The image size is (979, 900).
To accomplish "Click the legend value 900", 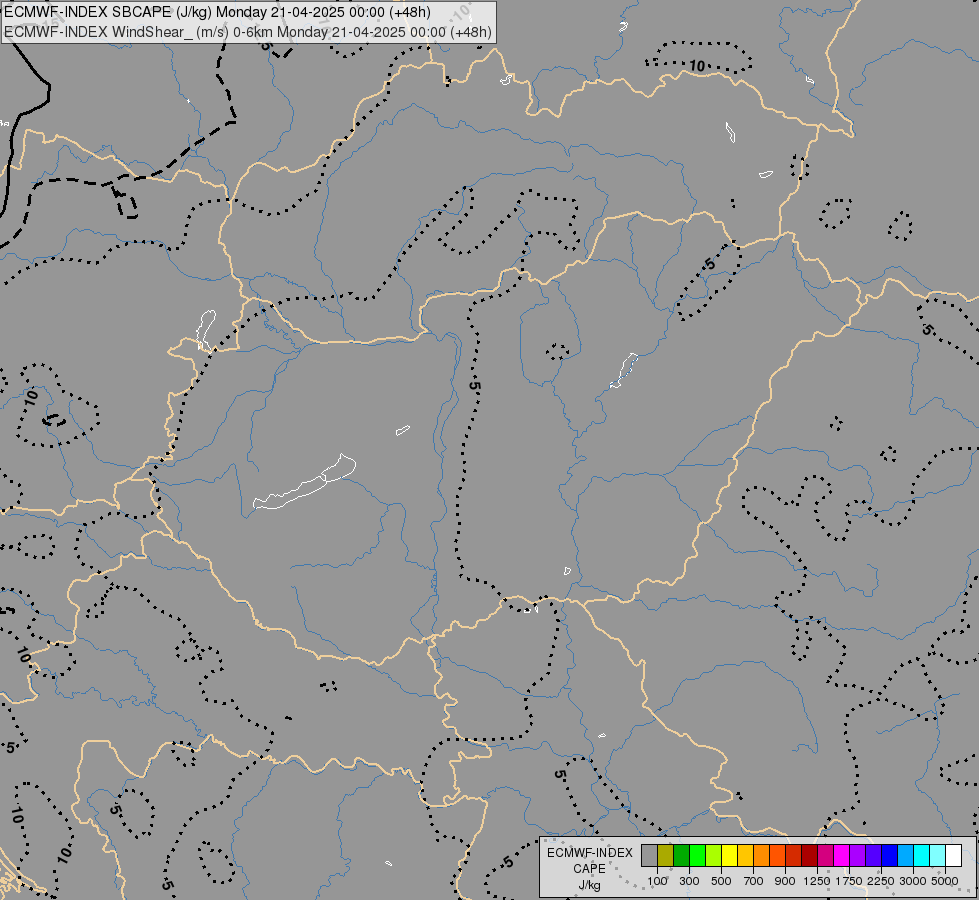I will click(x=785, y=881).
